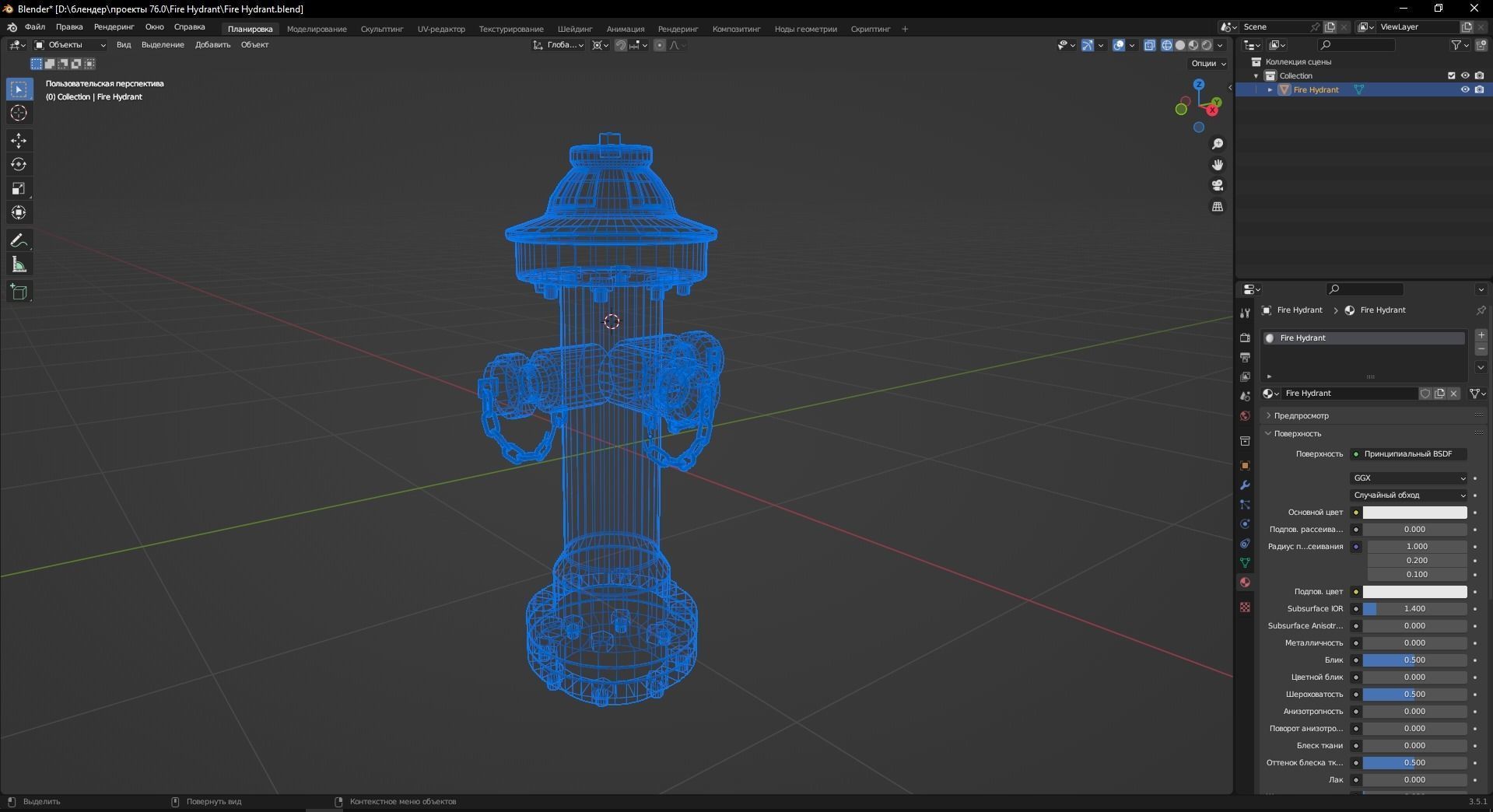Image resolution: width=1493 pixels, height=812 pixels.
Task: Switch orthographic/perspective with grid icon
Action: (x=1218, y=207)
